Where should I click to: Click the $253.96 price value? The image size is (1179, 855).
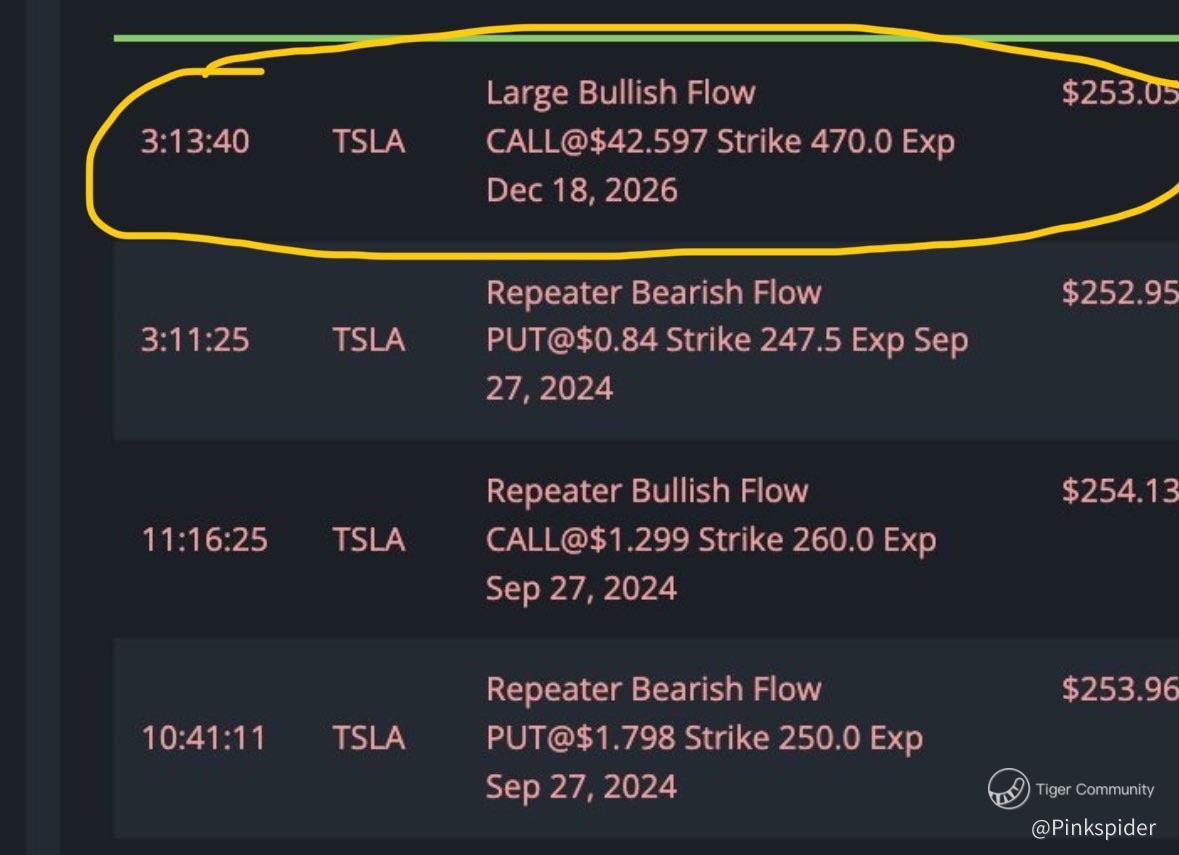tap(1120, 690)
